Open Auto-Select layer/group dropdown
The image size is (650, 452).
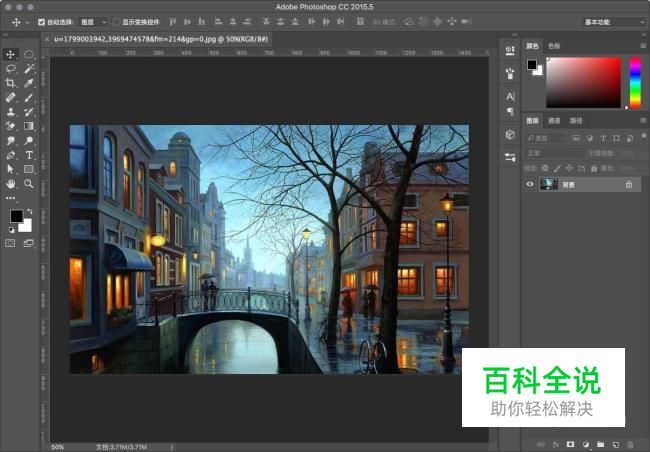94,22
